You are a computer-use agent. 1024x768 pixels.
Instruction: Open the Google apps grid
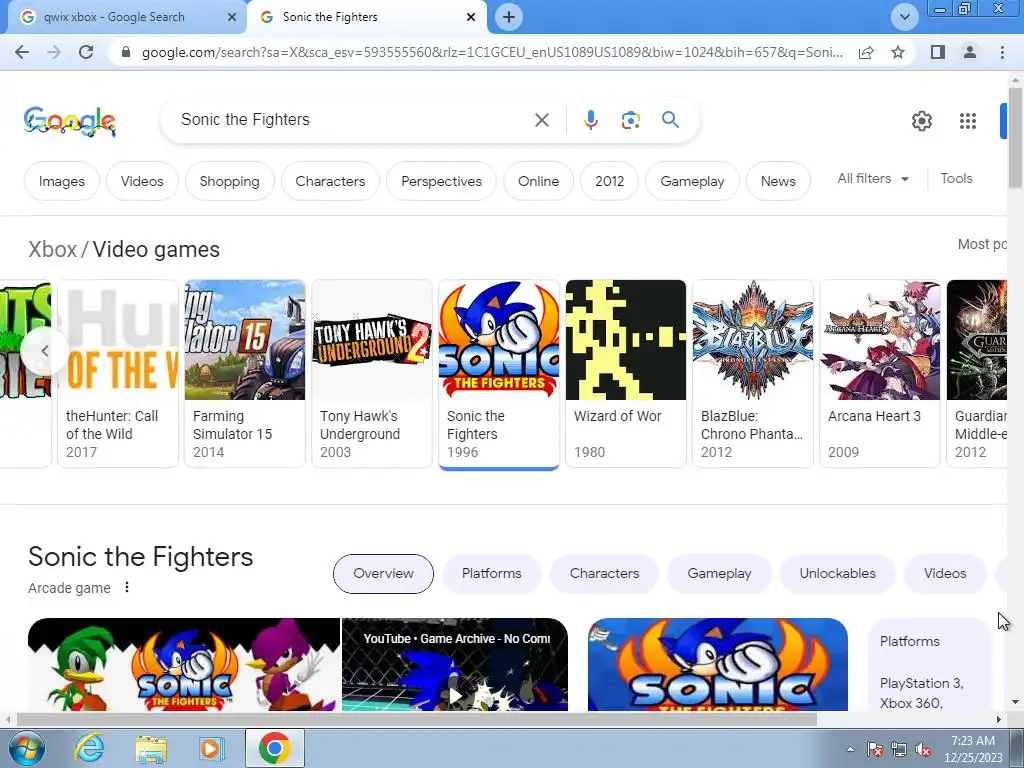[x=968, y=121]
